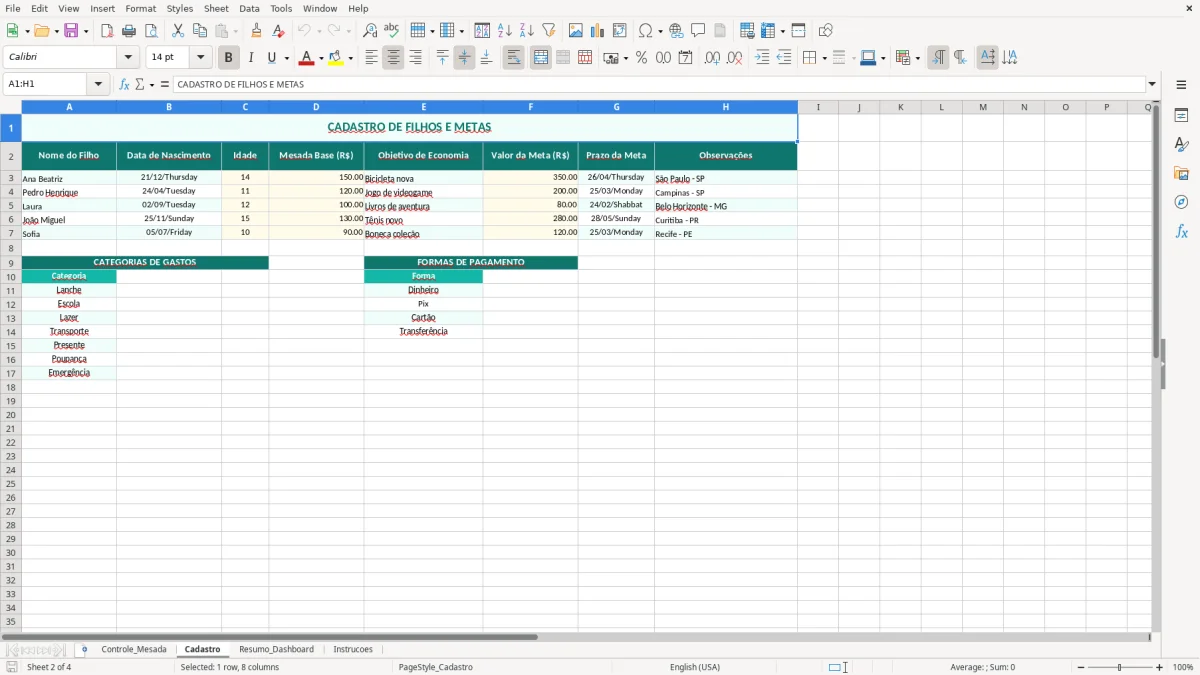The height and width of the screenshot is (675, 1200).
Task: Open the sidebar Gallery deck
Action: [1181, 173]
